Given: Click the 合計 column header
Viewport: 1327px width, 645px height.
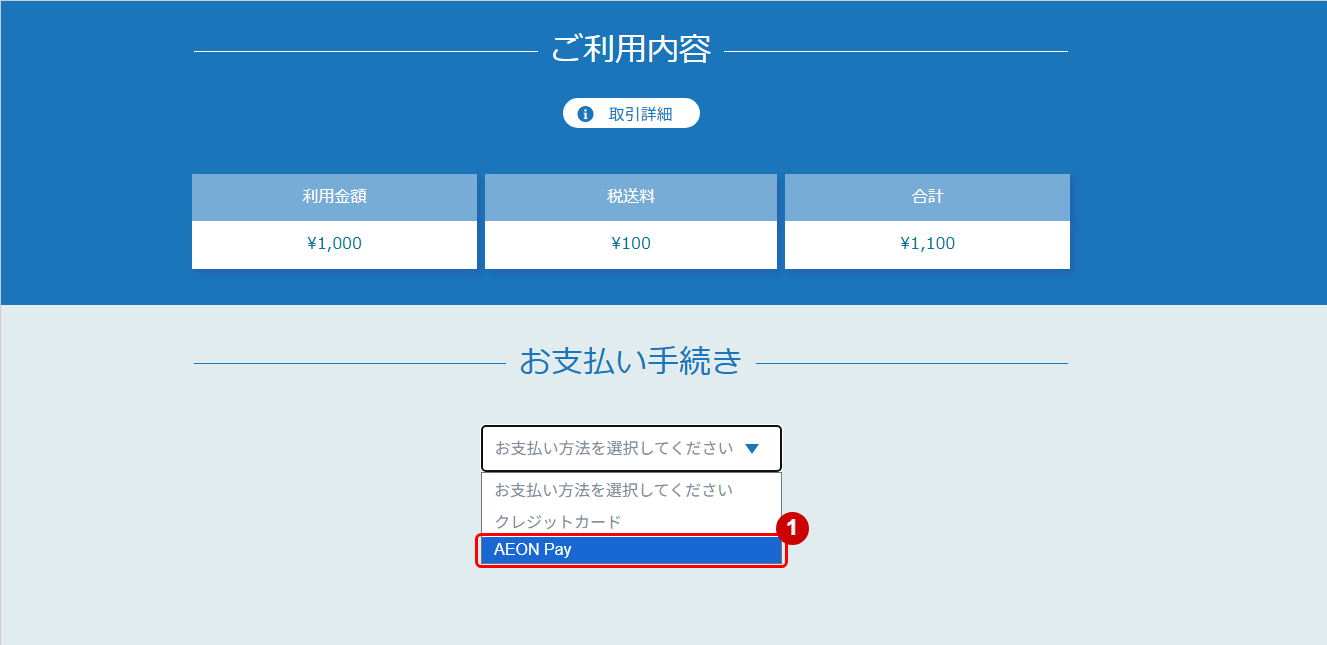Looking at the screenshot, I should 927,197.
